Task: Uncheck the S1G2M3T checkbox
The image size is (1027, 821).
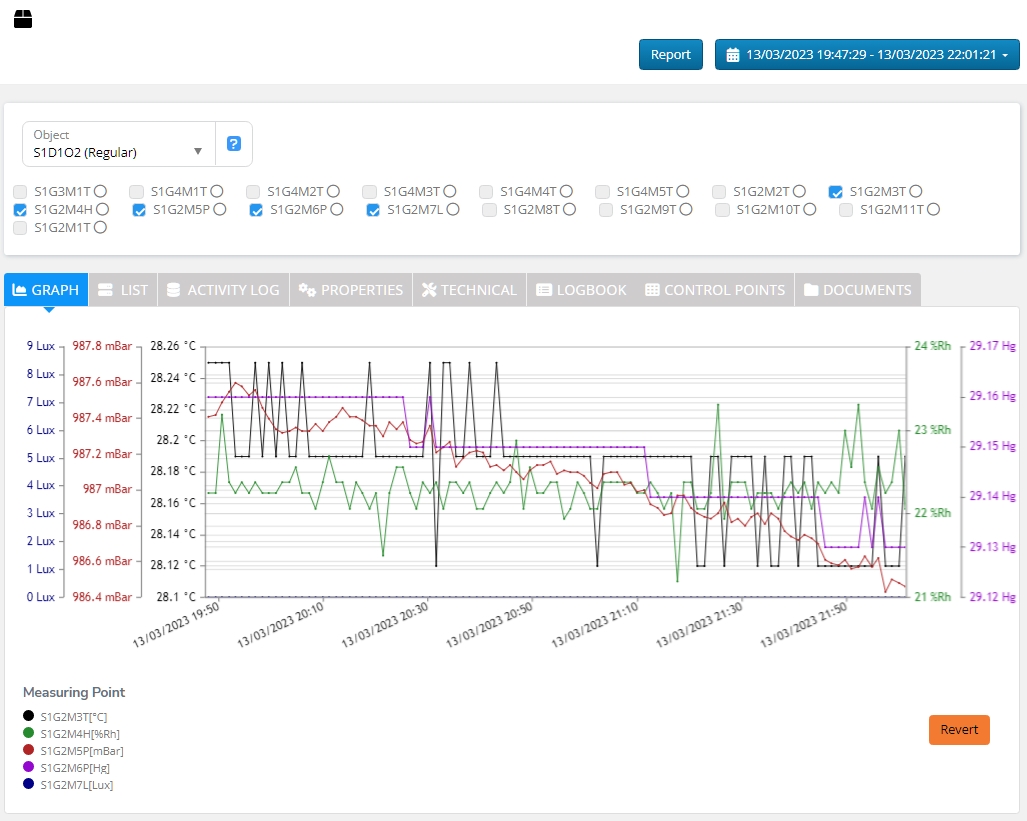Action: point(836,192)
